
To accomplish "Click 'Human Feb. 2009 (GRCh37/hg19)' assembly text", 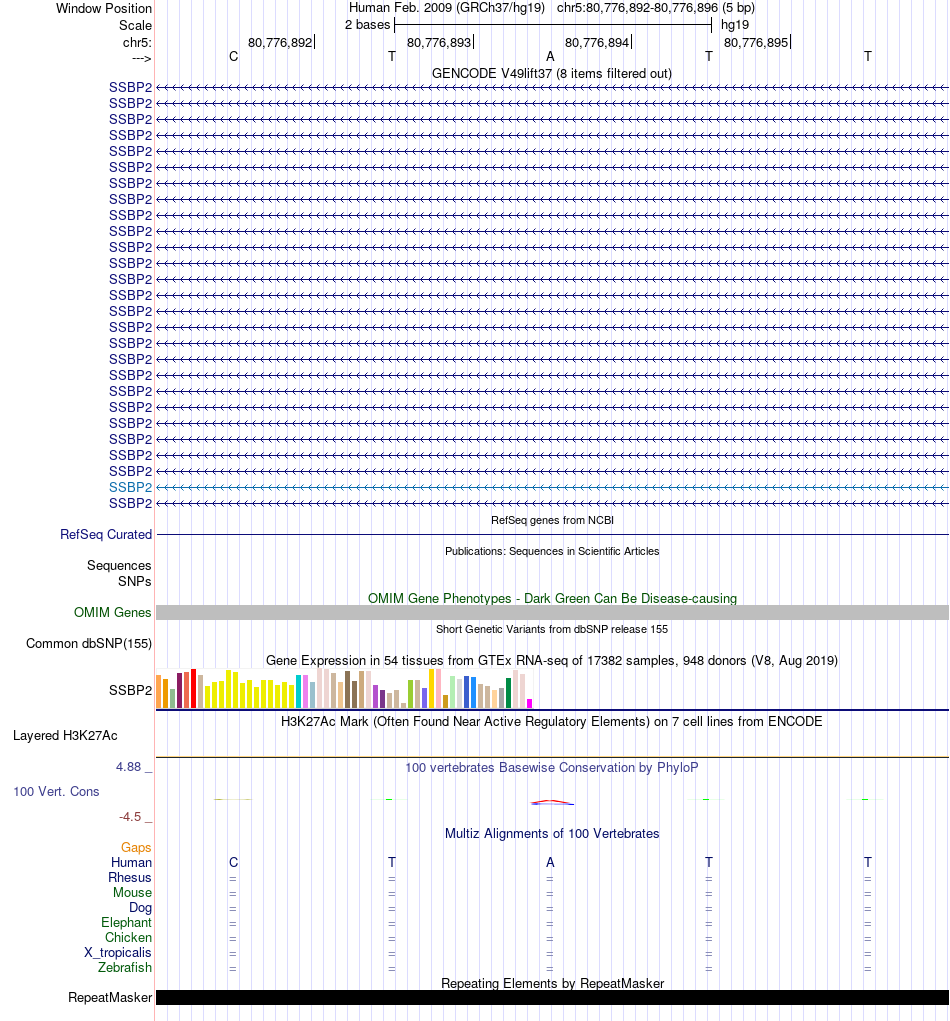I will click(x=447, y=8).
